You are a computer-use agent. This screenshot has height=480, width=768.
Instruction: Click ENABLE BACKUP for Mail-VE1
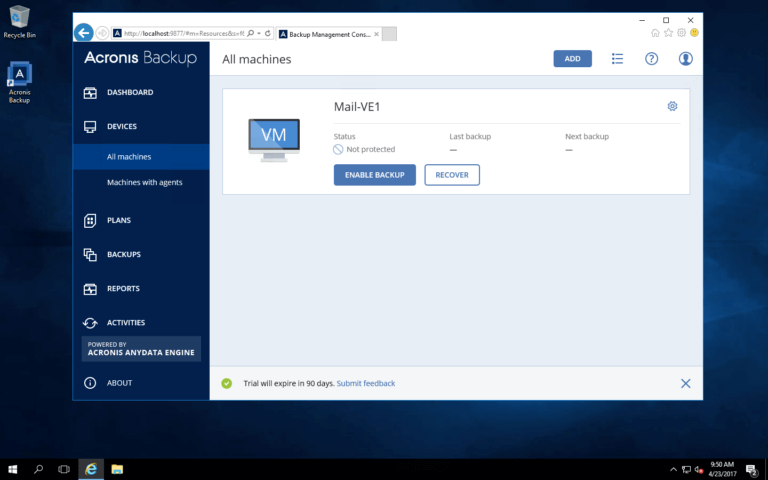click(x=375, y=175)
